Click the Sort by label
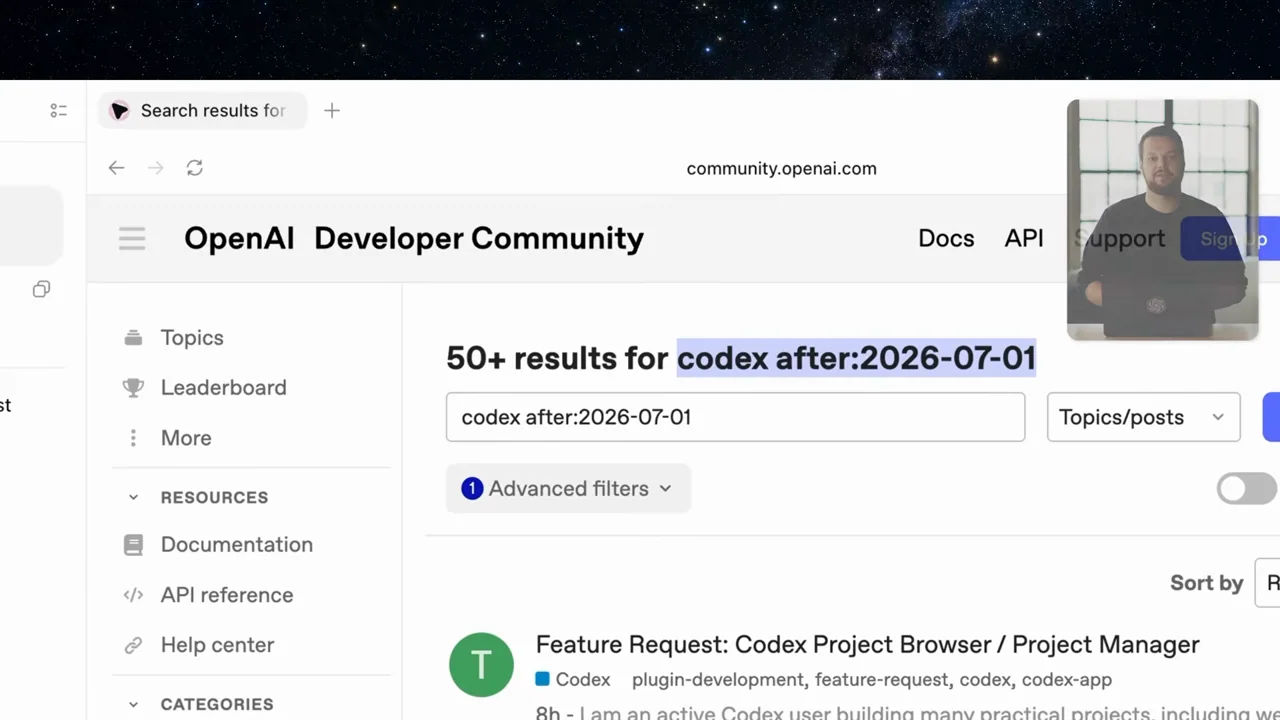 (x=1206, y=583)
